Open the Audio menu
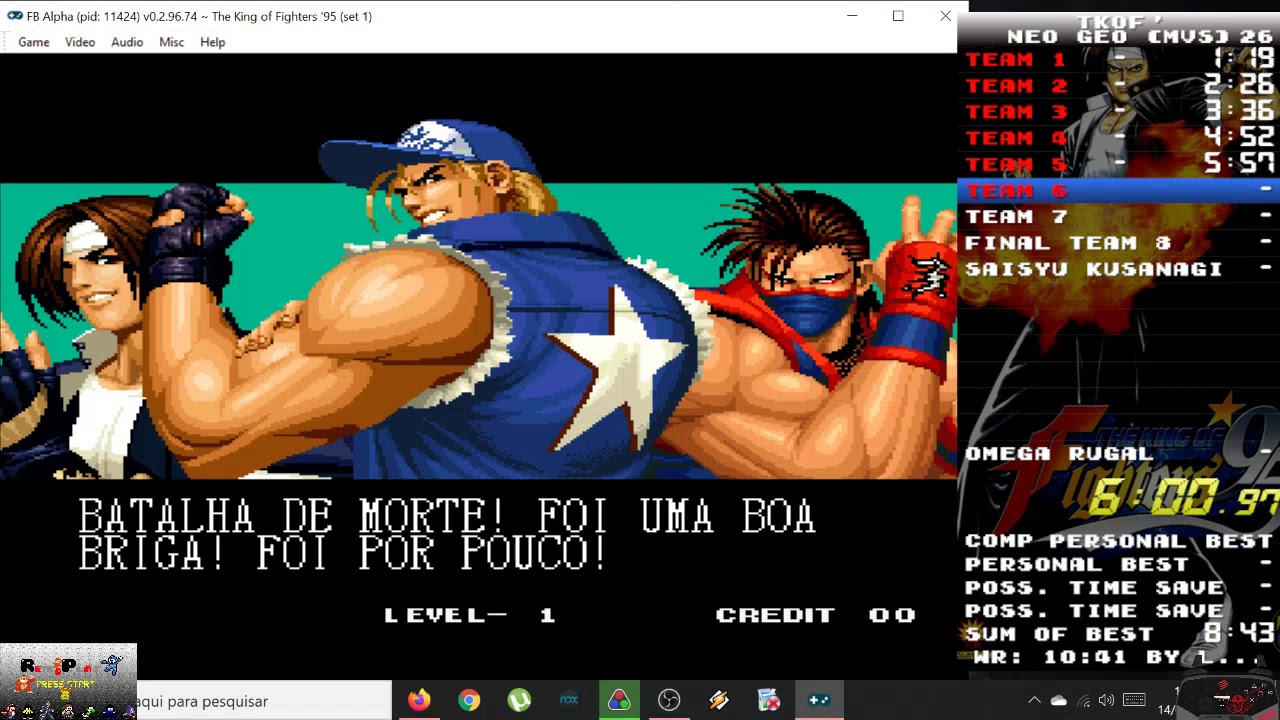1280x720 pixels. pos(127,42)
